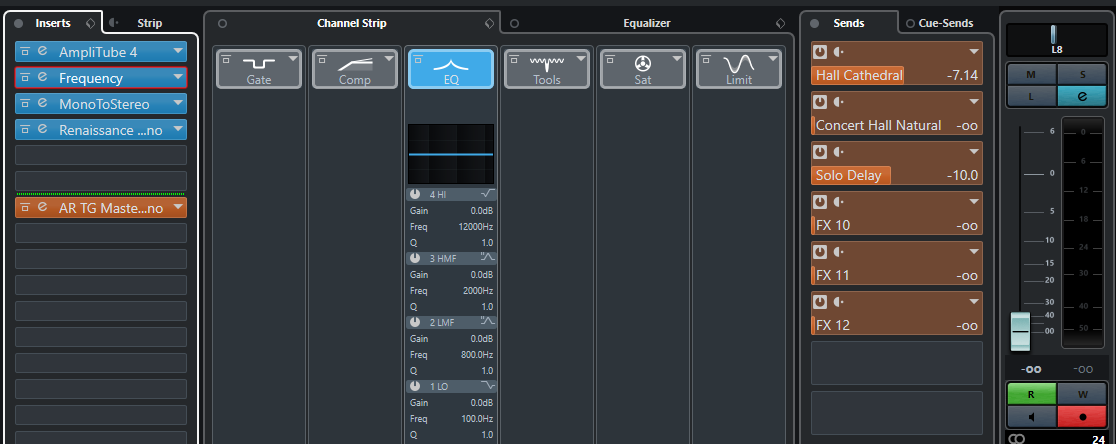Bypass the Renaissance insert
This screenshot has width=1116, height=444.
pyautogui.click(x=25, y=130)
